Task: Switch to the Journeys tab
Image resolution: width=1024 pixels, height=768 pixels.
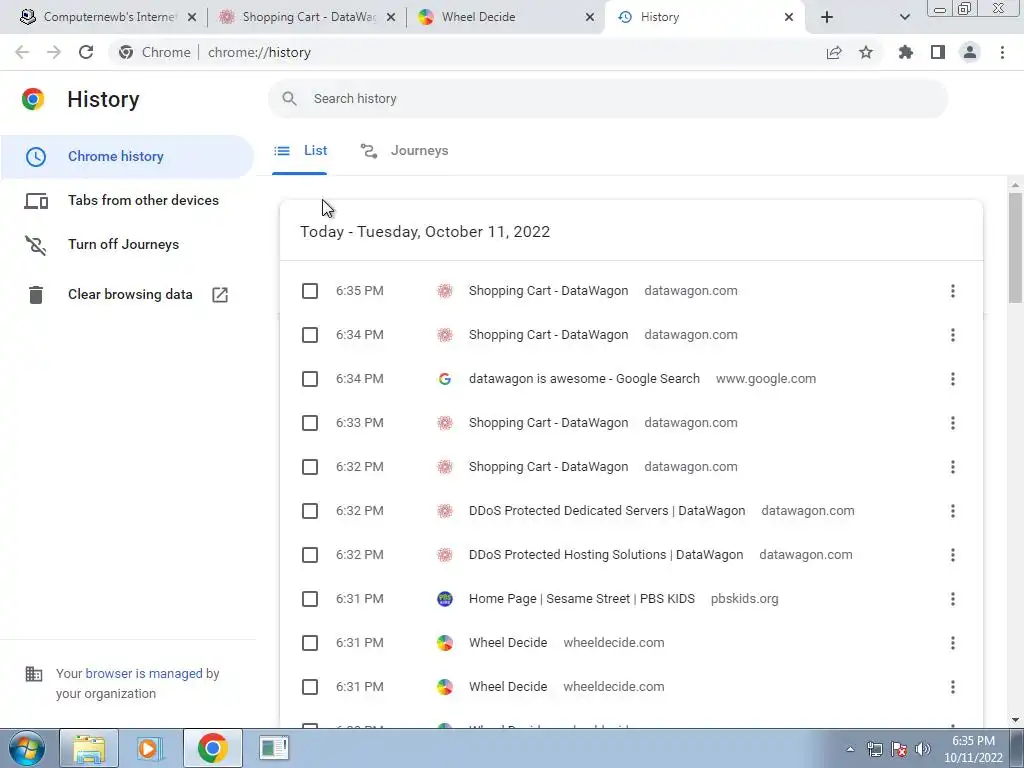Action: click(404, 151)
